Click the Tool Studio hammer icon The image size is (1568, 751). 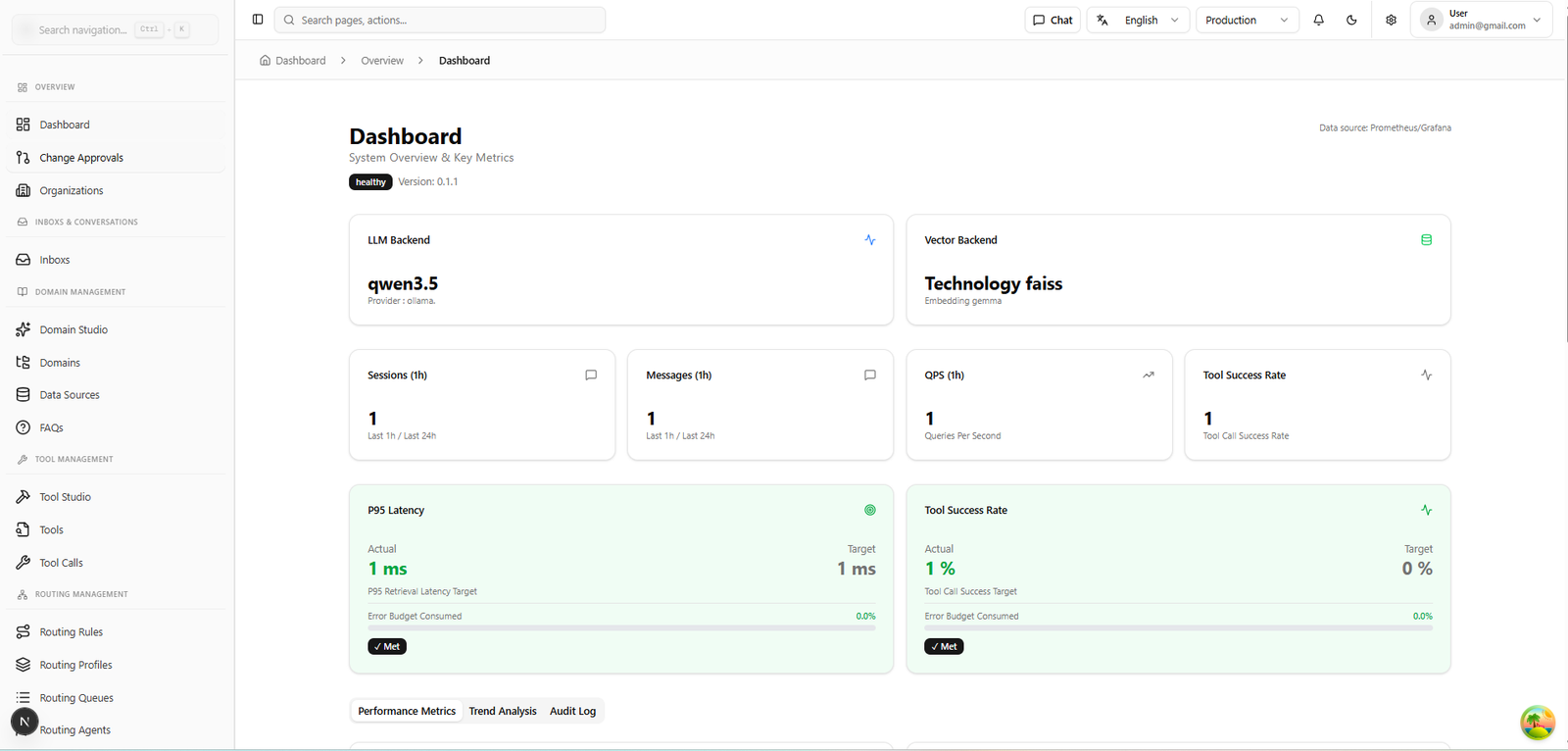(x=24, y=497)
